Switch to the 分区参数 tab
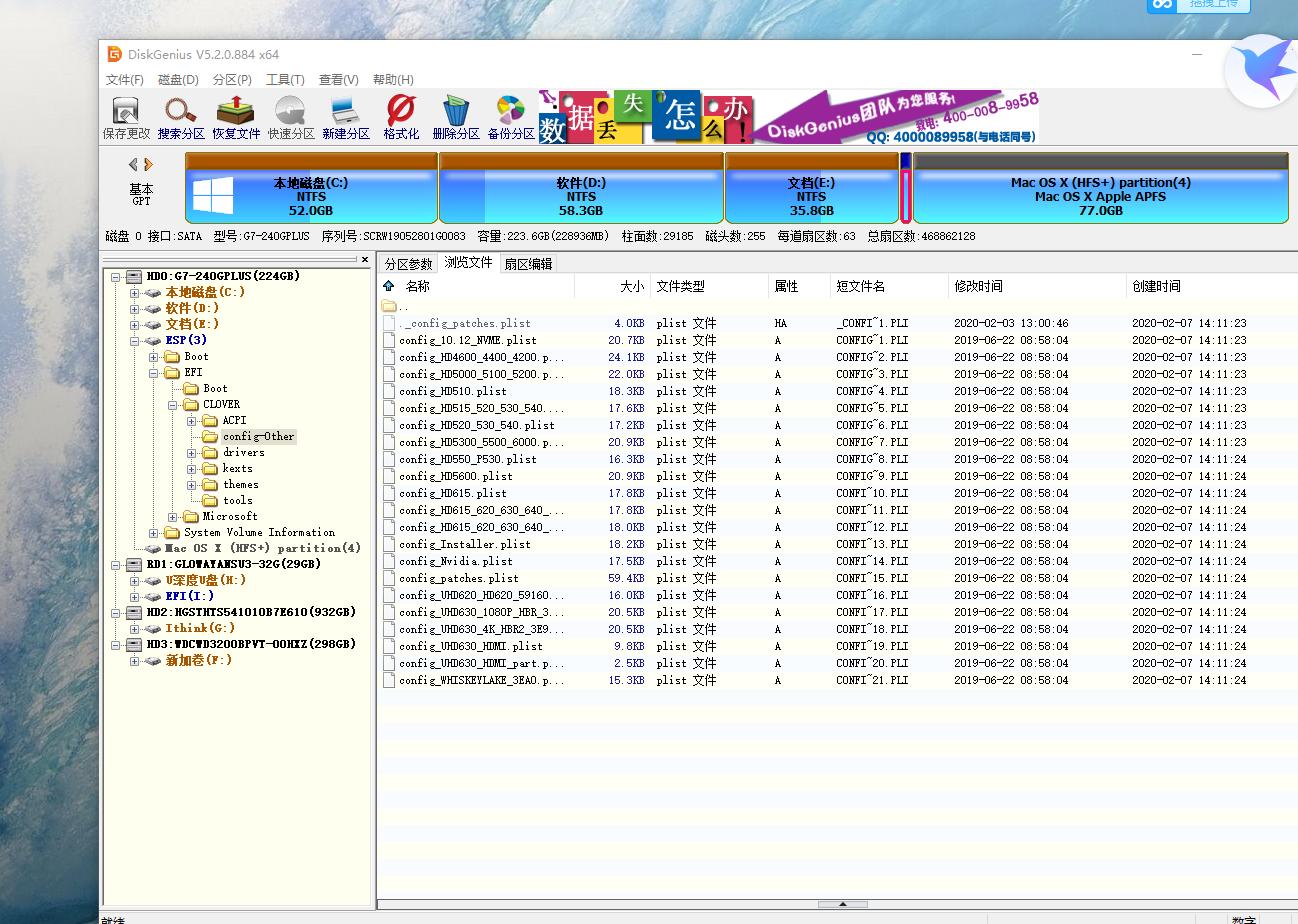 (408, 264)
